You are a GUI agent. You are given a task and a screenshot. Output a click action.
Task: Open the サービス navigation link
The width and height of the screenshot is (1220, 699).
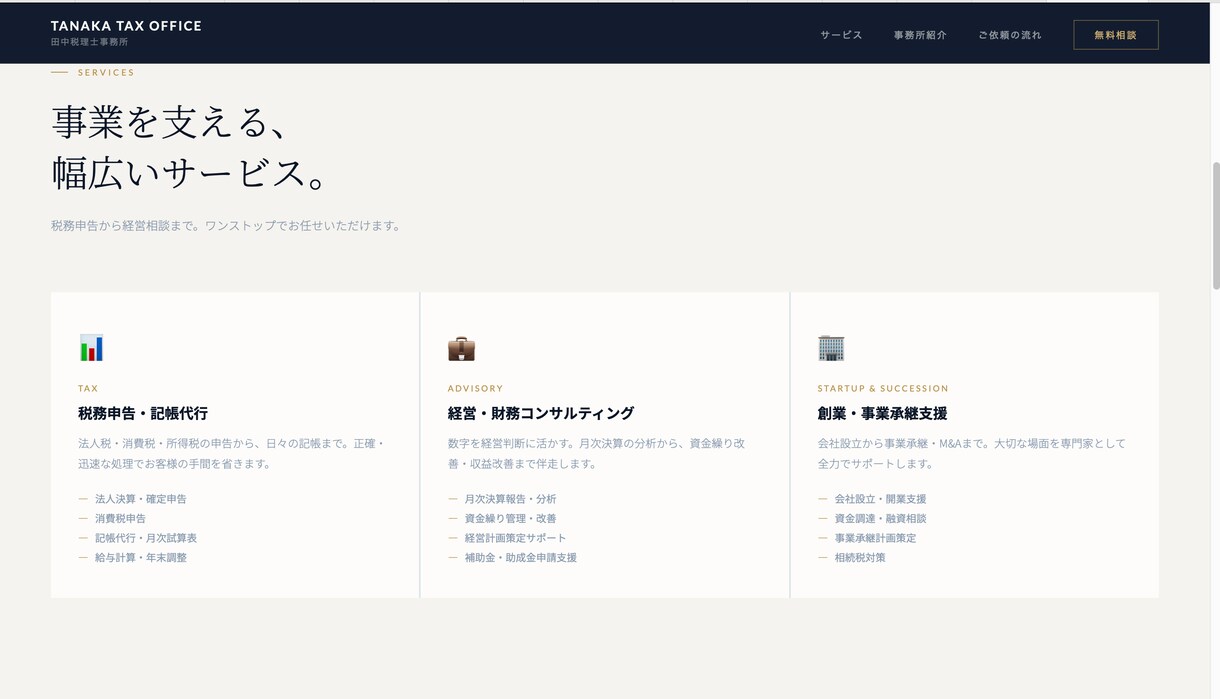coord(841,35)
